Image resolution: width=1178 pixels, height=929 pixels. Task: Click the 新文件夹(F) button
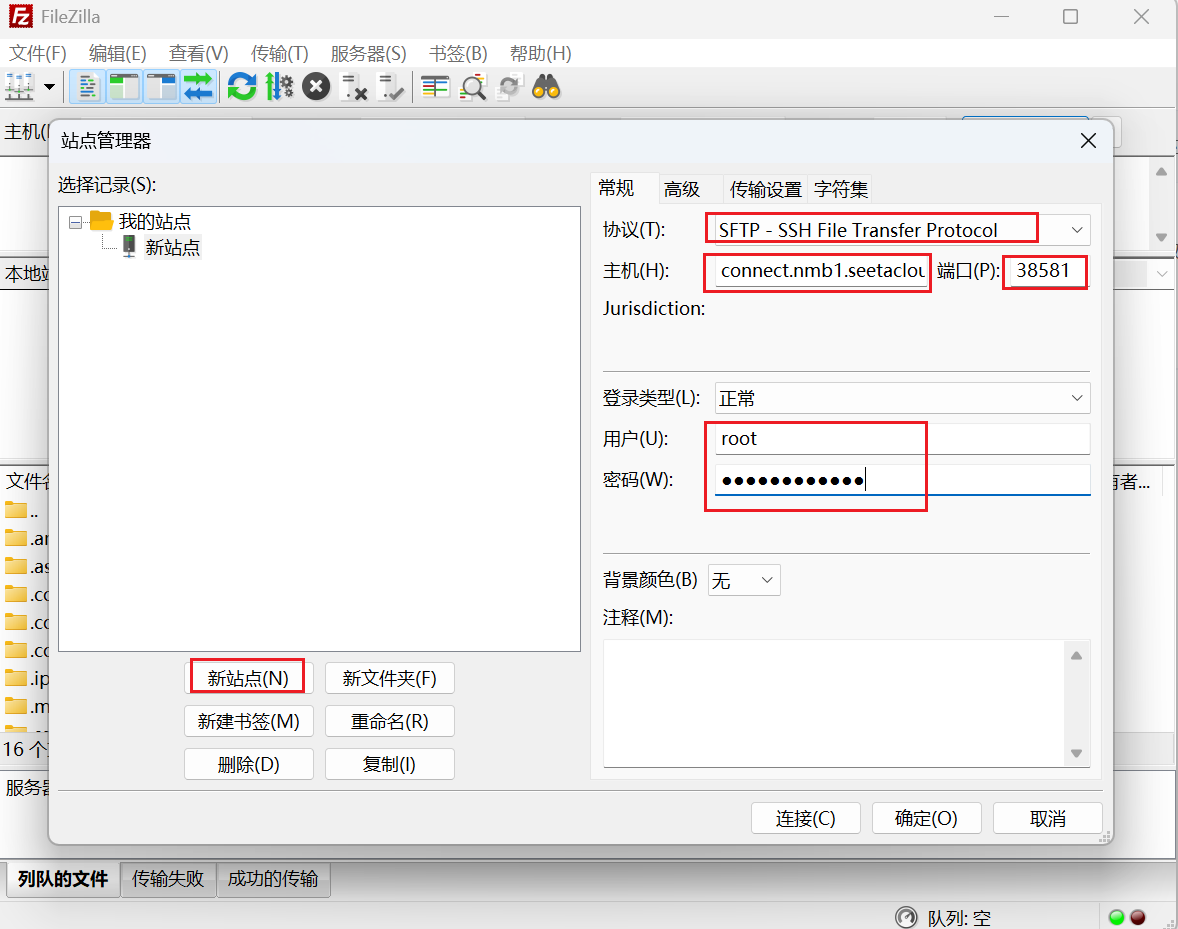[389, 678]
